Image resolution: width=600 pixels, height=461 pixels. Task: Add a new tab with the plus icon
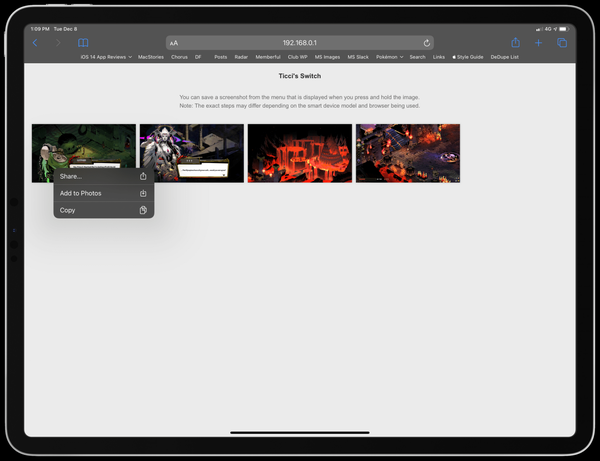pos(538,43)
